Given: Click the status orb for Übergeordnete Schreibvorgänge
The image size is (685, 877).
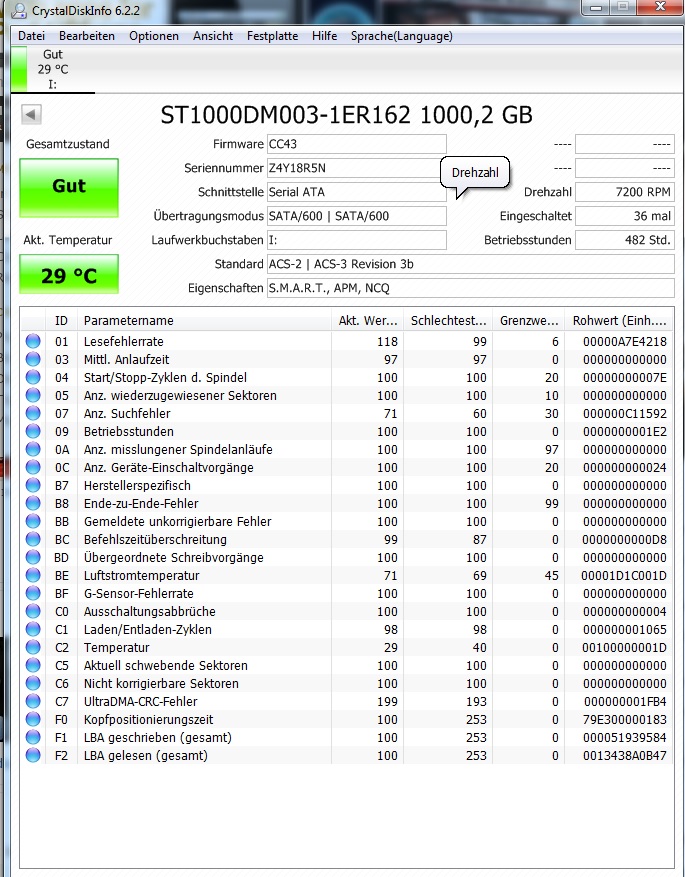Looking at the screenshot, I should point(33,557).
